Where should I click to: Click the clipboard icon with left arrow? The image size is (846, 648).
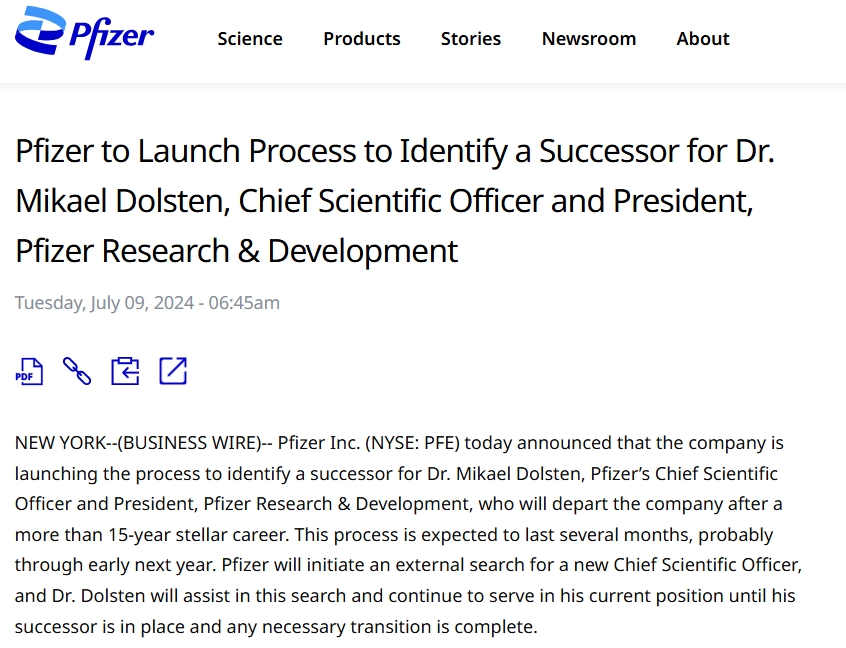point(125,371)
